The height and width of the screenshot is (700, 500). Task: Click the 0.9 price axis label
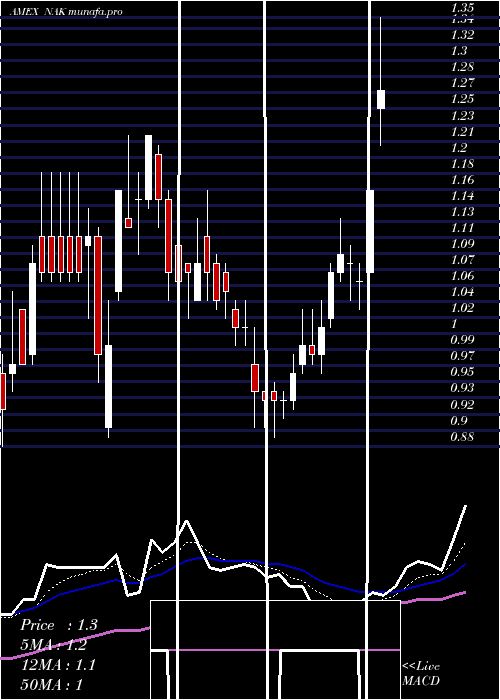tap(459, 421)
